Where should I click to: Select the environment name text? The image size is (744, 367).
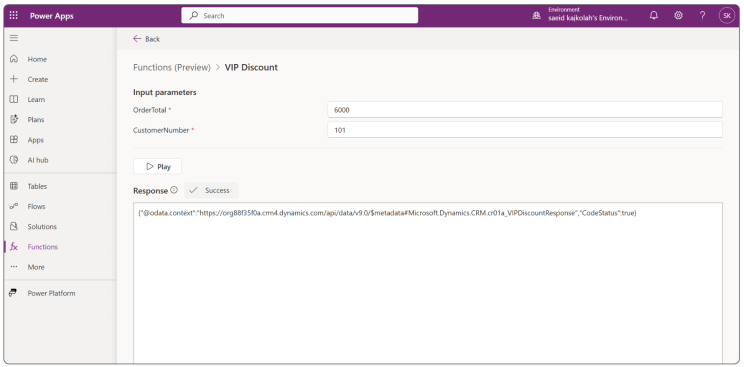588,19
